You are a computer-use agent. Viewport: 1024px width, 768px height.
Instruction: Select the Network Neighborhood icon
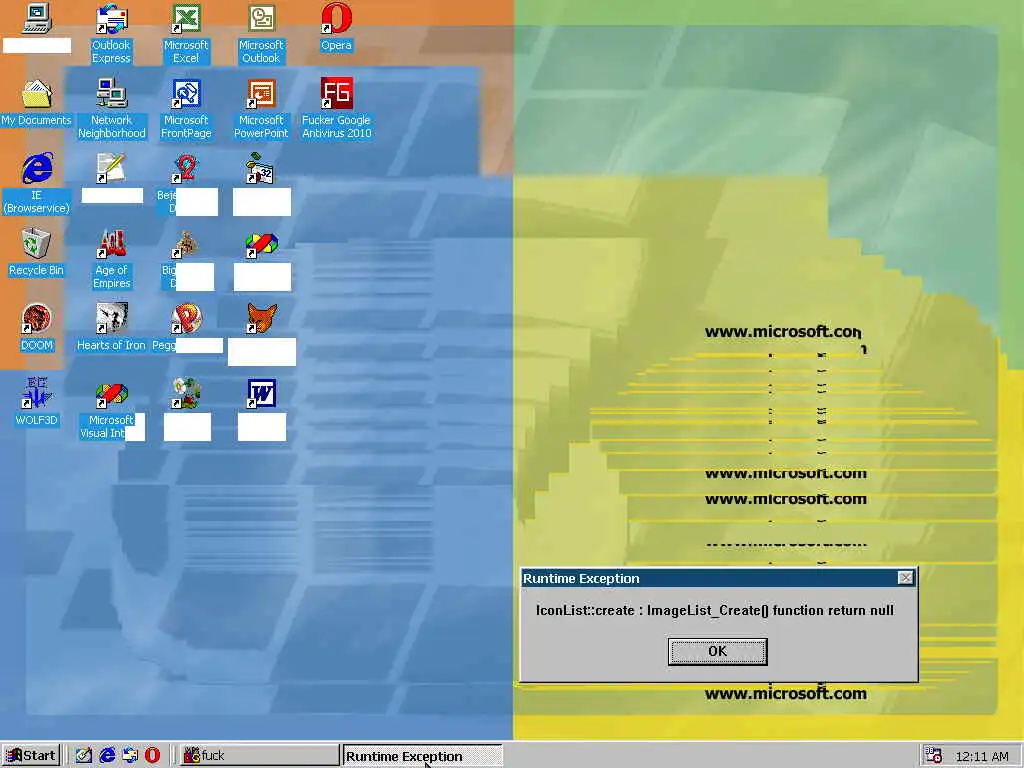click(111, 108)
